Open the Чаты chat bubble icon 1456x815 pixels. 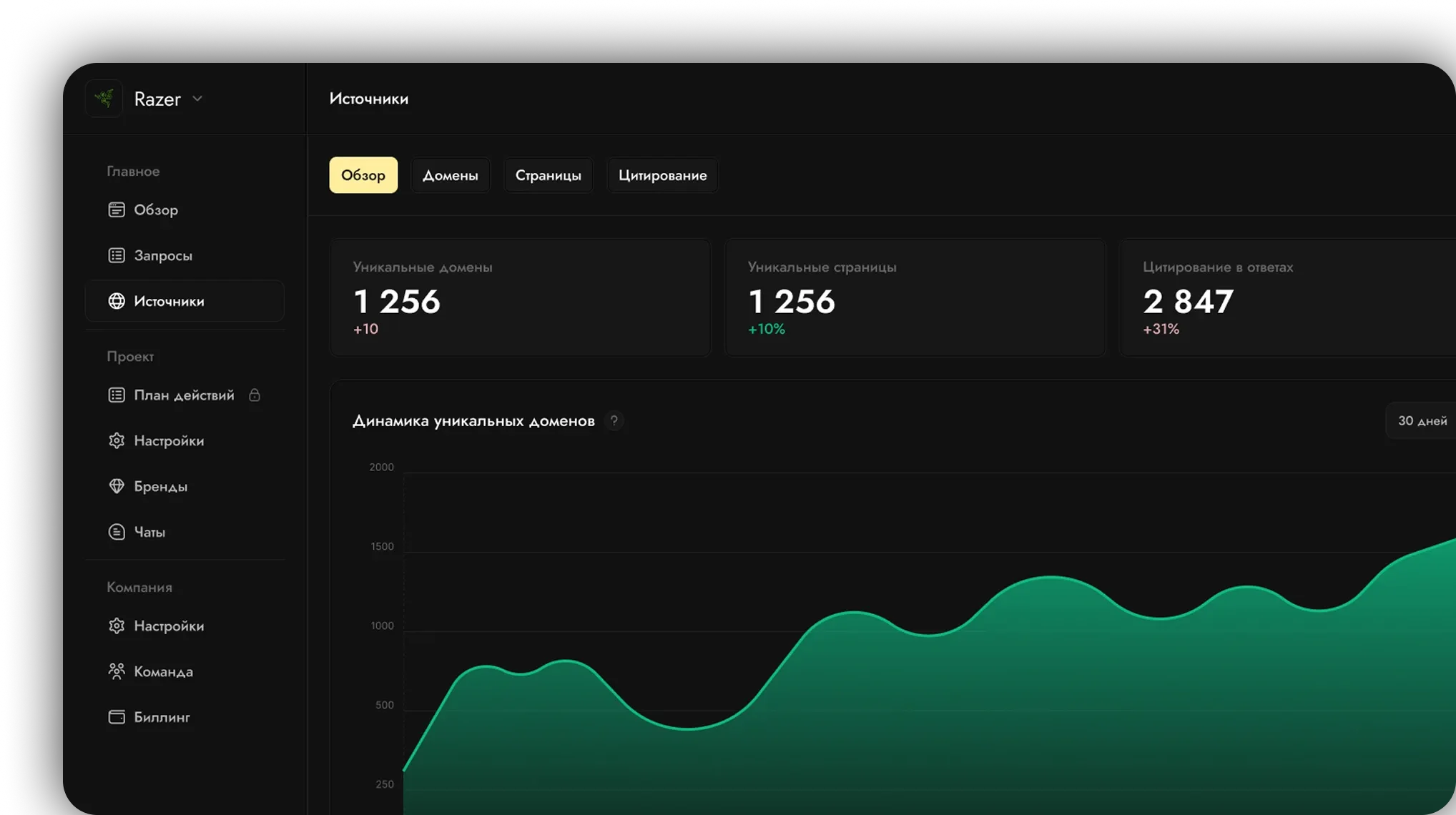tap(117, 532)
